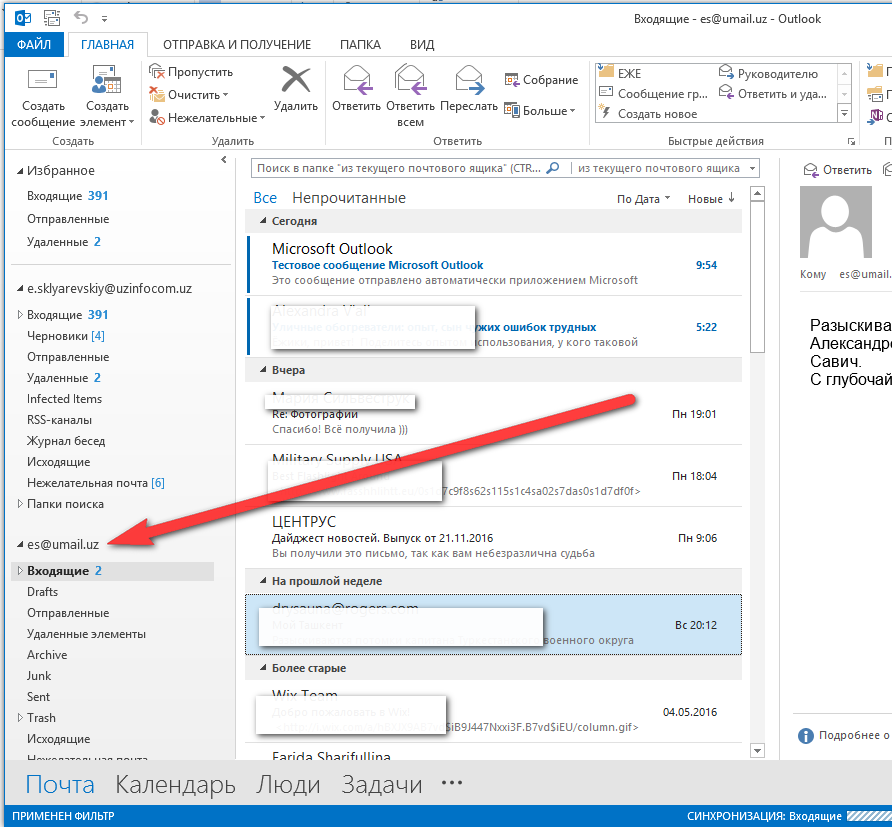Image resolution: width=892 pixels, height=827 pixels.
Task: Collapse the Вчера message group
Action: pyautogui.click(x=263, y=370)
